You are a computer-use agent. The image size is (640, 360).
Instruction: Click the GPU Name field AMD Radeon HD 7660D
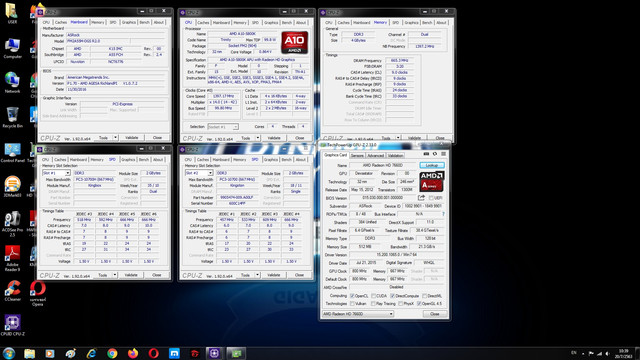[383, 165]
